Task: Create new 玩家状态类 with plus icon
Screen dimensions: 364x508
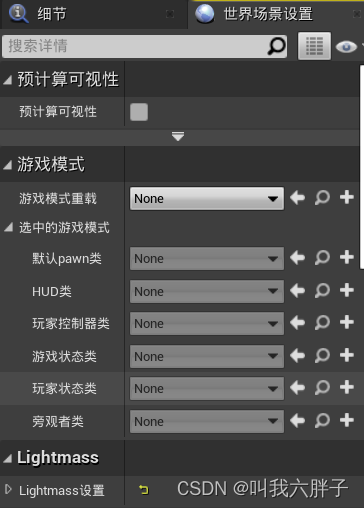Action: (347, 387)
